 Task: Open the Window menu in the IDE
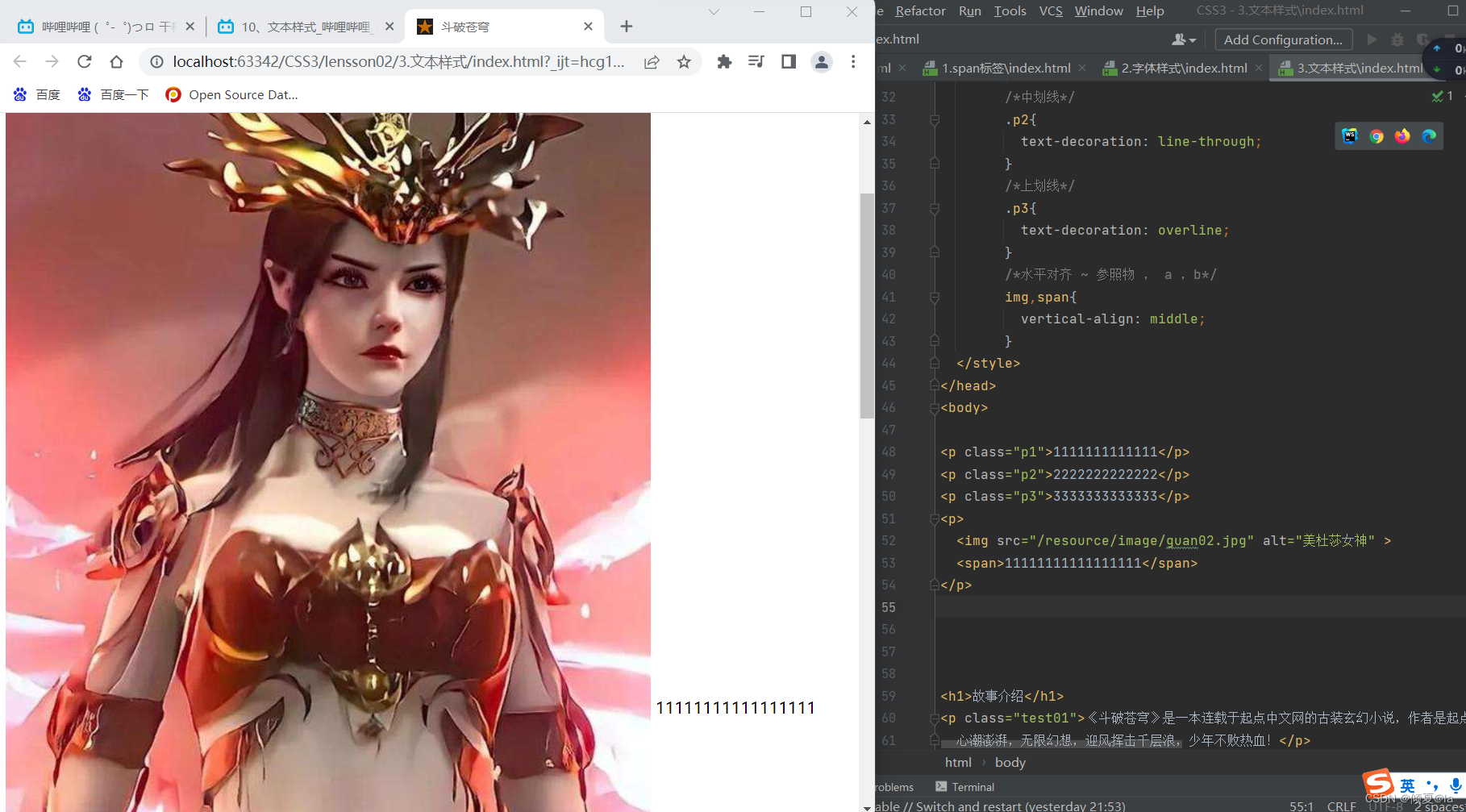click(1098, 10)
